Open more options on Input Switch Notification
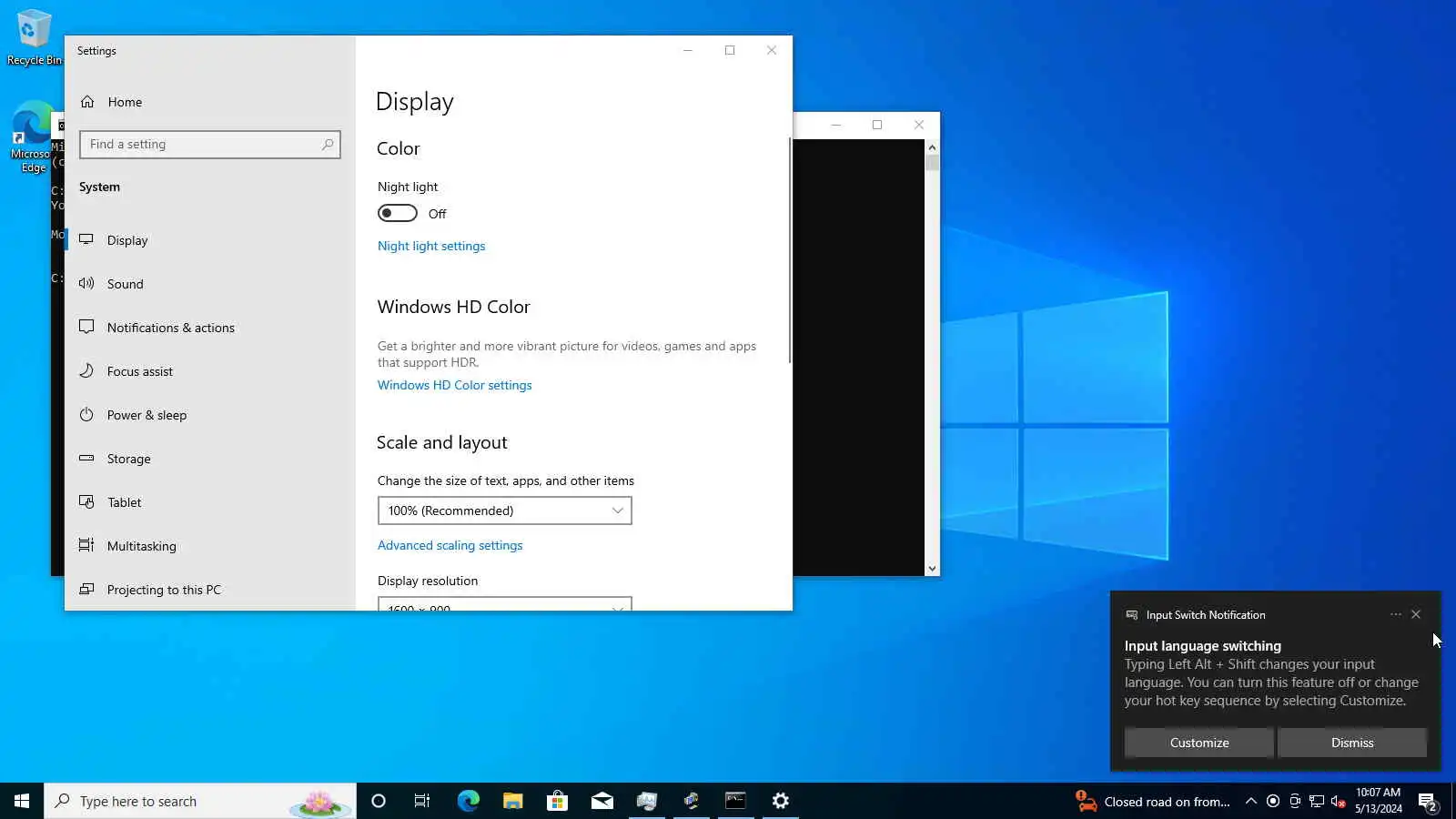This screenshot has height=819, width=1456. 1396,614
